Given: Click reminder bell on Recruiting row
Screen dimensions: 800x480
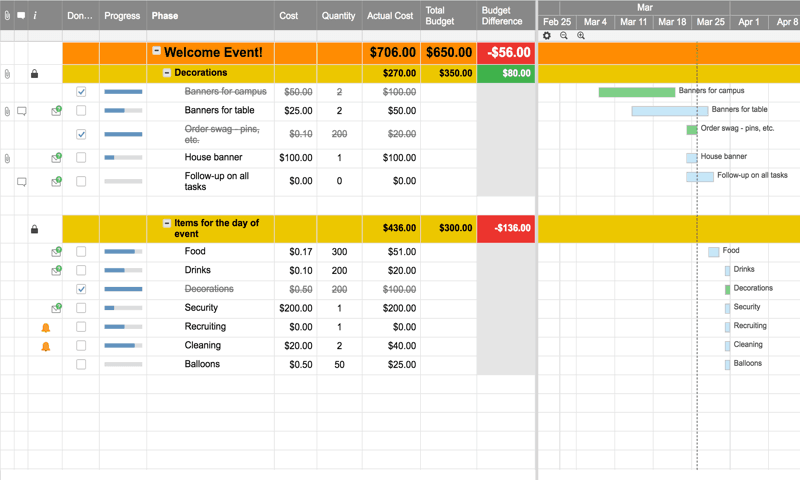Looking at the screenshot, I should pyautogui.click(x=45, y=328).
